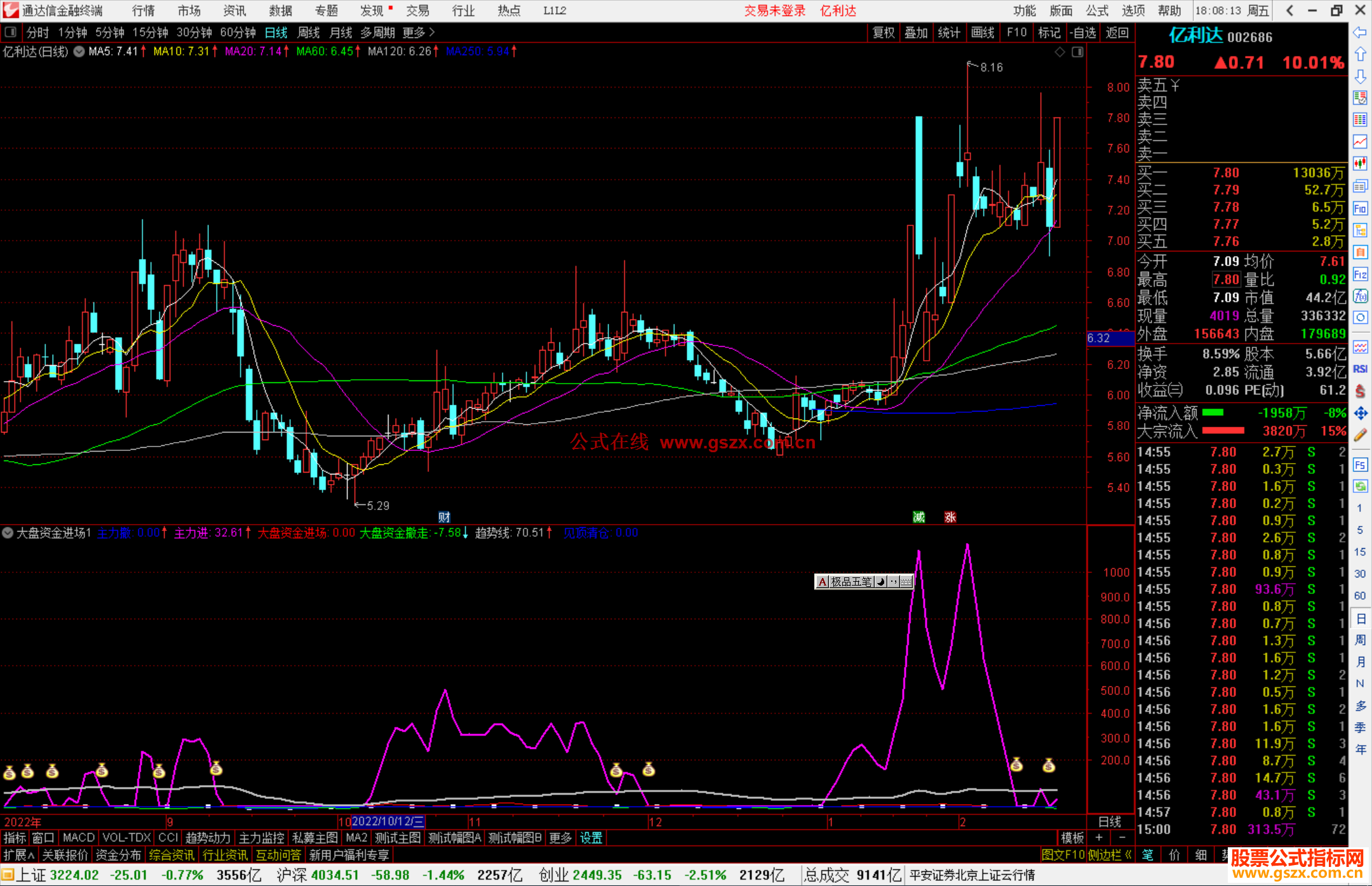Click the RSI indicator icon in right sidebar

click(x=1360, y=370)
